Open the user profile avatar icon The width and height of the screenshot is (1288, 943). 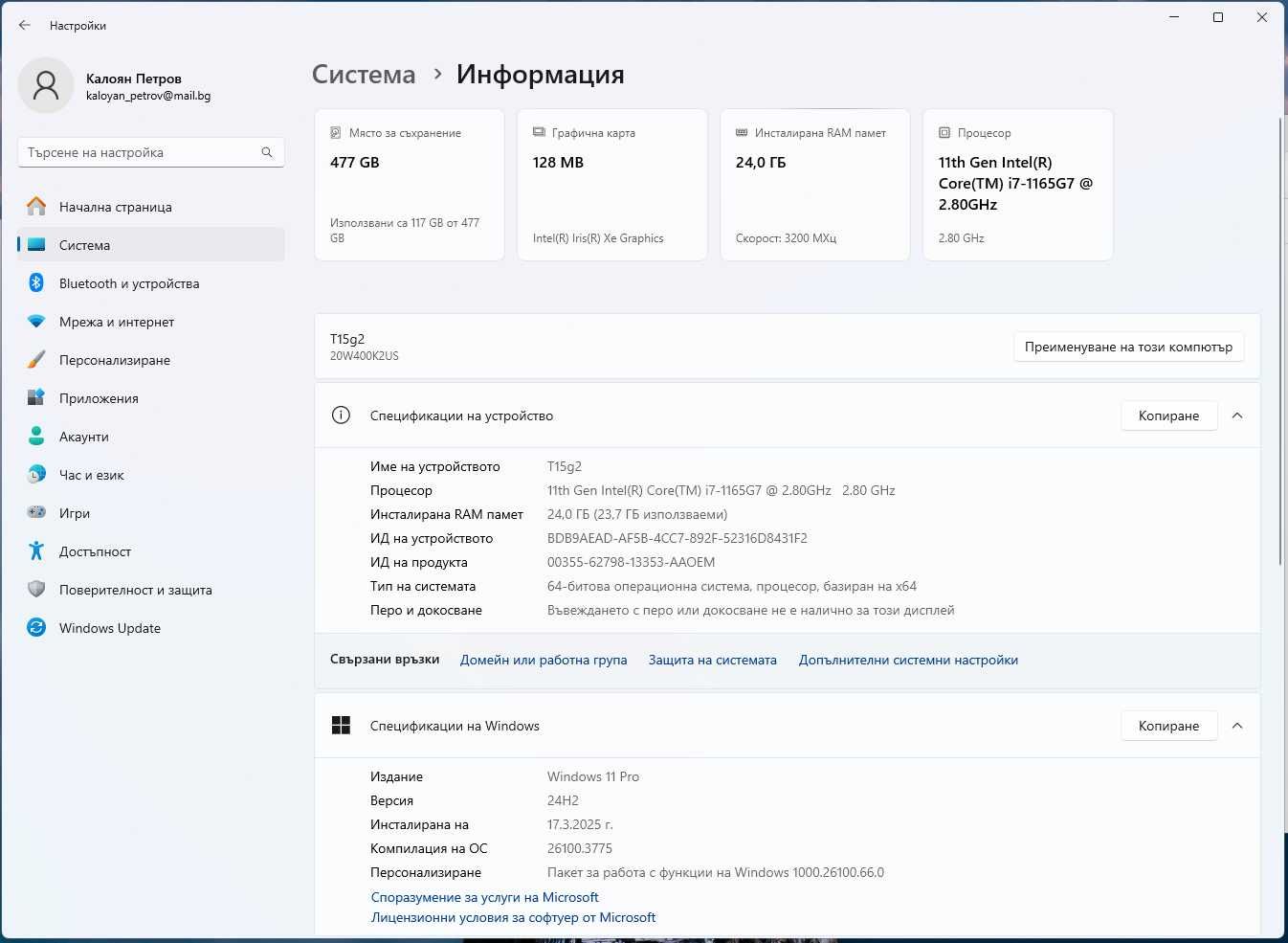(46, 86)
